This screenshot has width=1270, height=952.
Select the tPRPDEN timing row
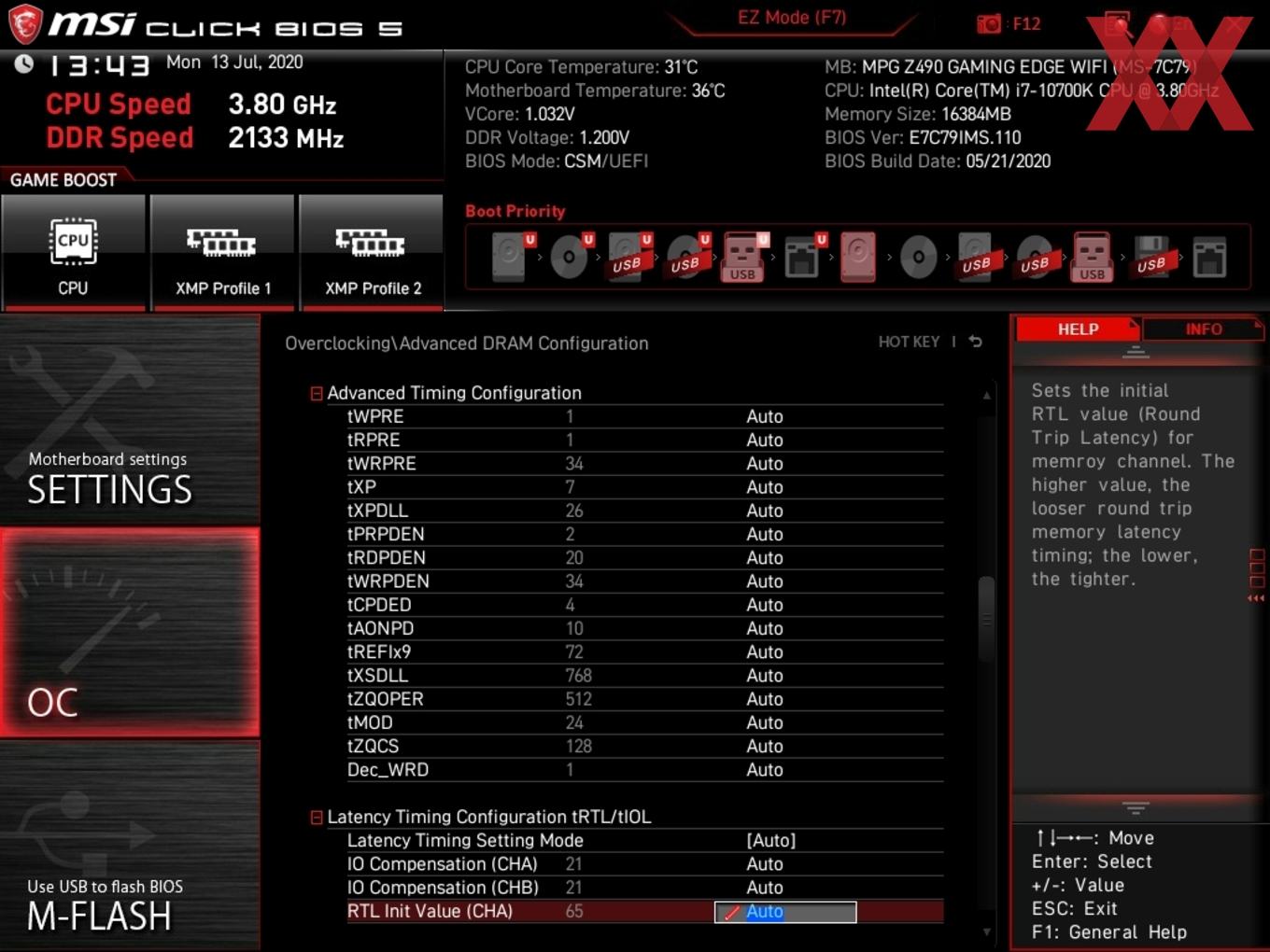tap(644, 534)
